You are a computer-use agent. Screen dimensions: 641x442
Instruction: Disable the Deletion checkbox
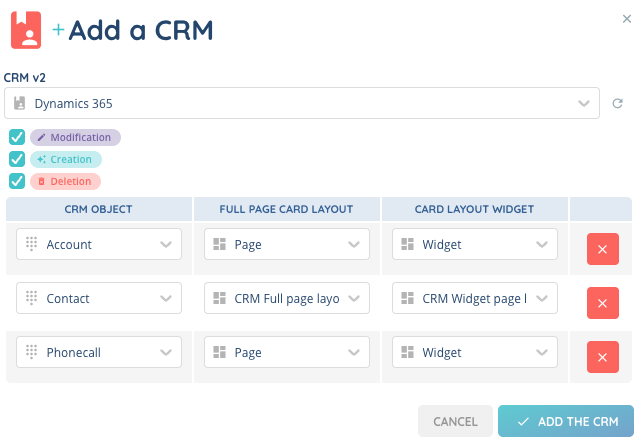coord(17,182)
